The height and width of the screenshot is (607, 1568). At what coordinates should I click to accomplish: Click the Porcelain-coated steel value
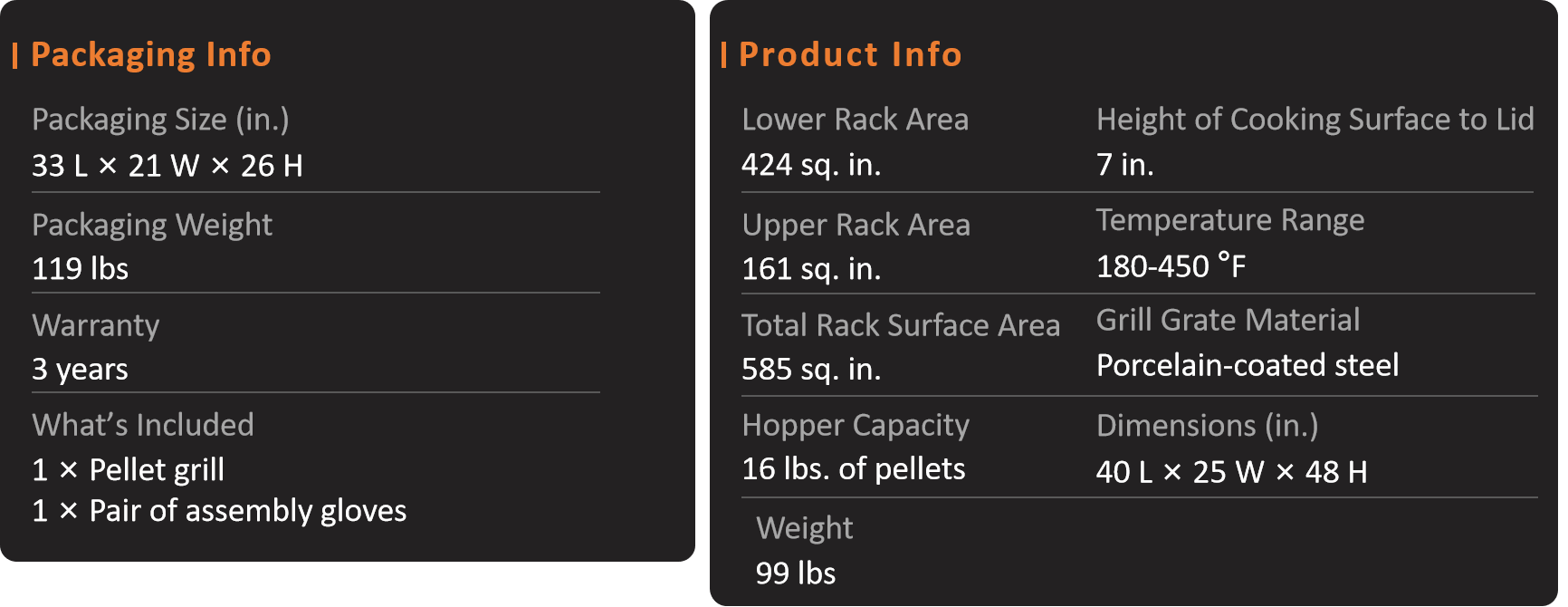(1248, 365)
